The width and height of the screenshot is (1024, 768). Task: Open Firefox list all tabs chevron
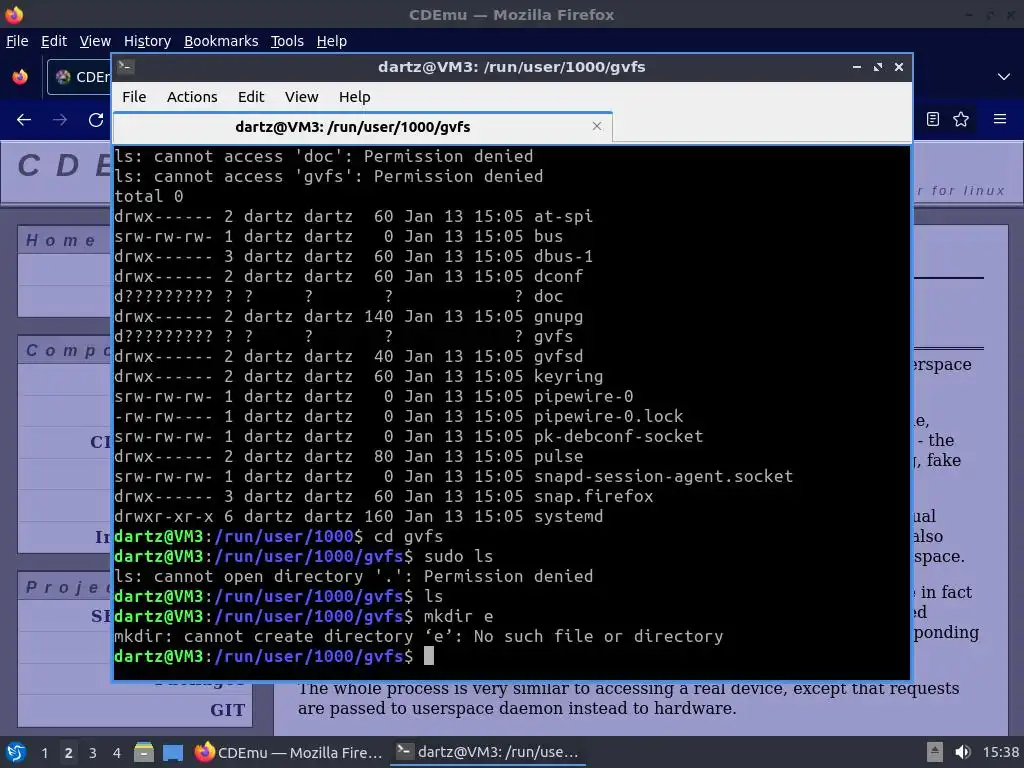1004,77
